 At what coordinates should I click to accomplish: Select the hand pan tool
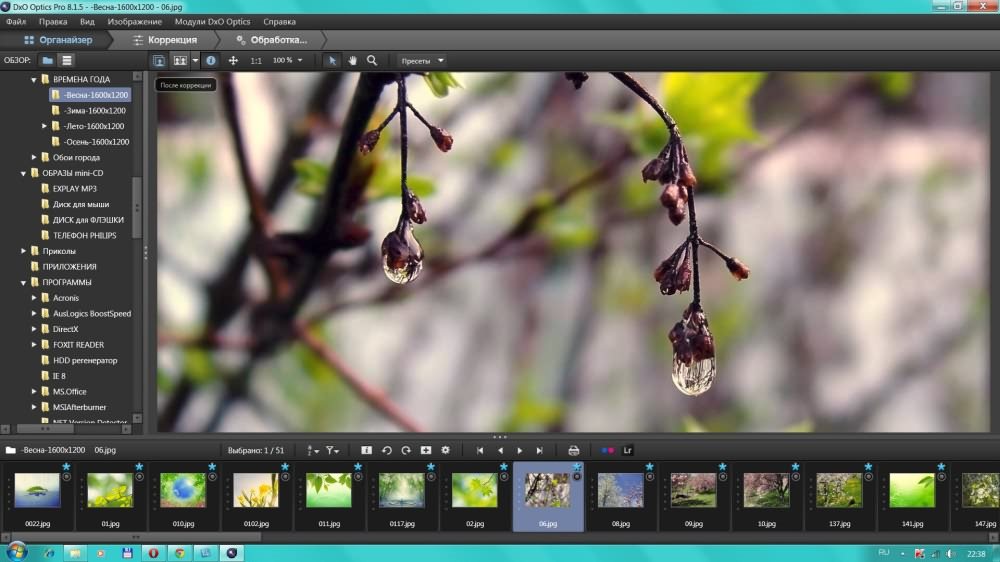(x=353, y=60)
